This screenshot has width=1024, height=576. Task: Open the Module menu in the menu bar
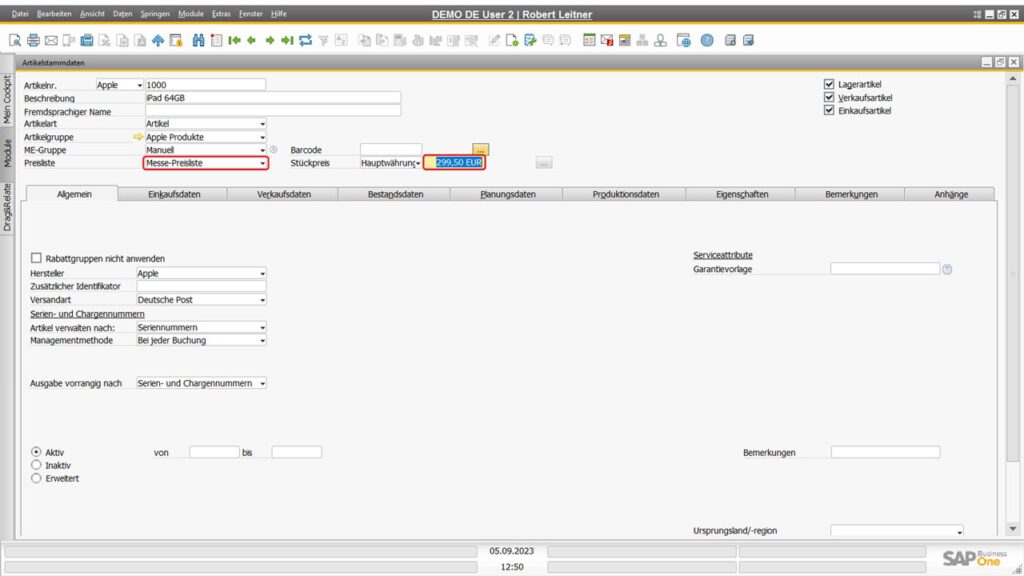tap(191, 14)
